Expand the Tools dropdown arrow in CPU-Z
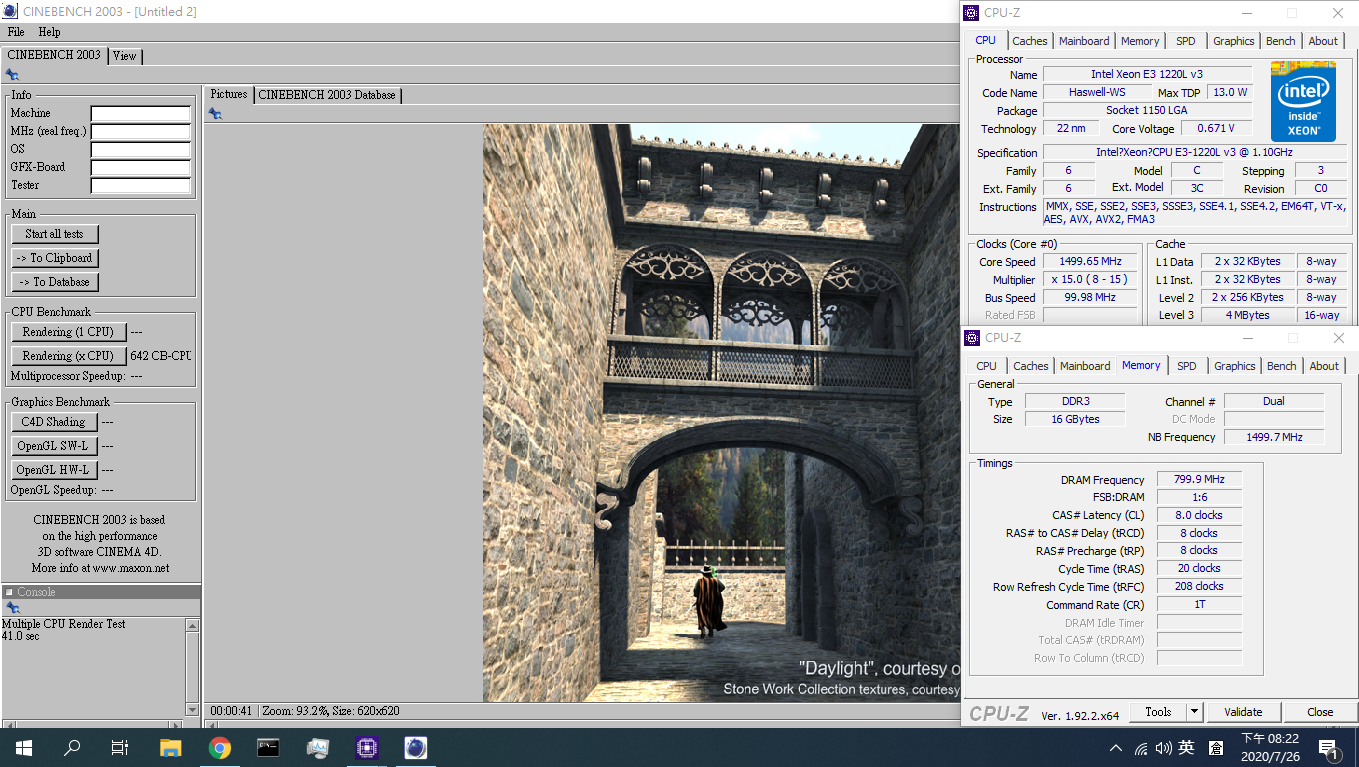This screenshot has width=1359, height=767. pyautogui.click(x=1194, y=712)
